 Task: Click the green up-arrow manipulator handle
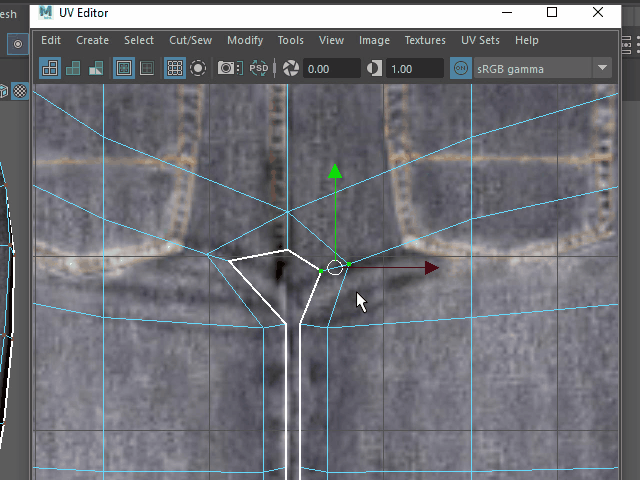335,172
